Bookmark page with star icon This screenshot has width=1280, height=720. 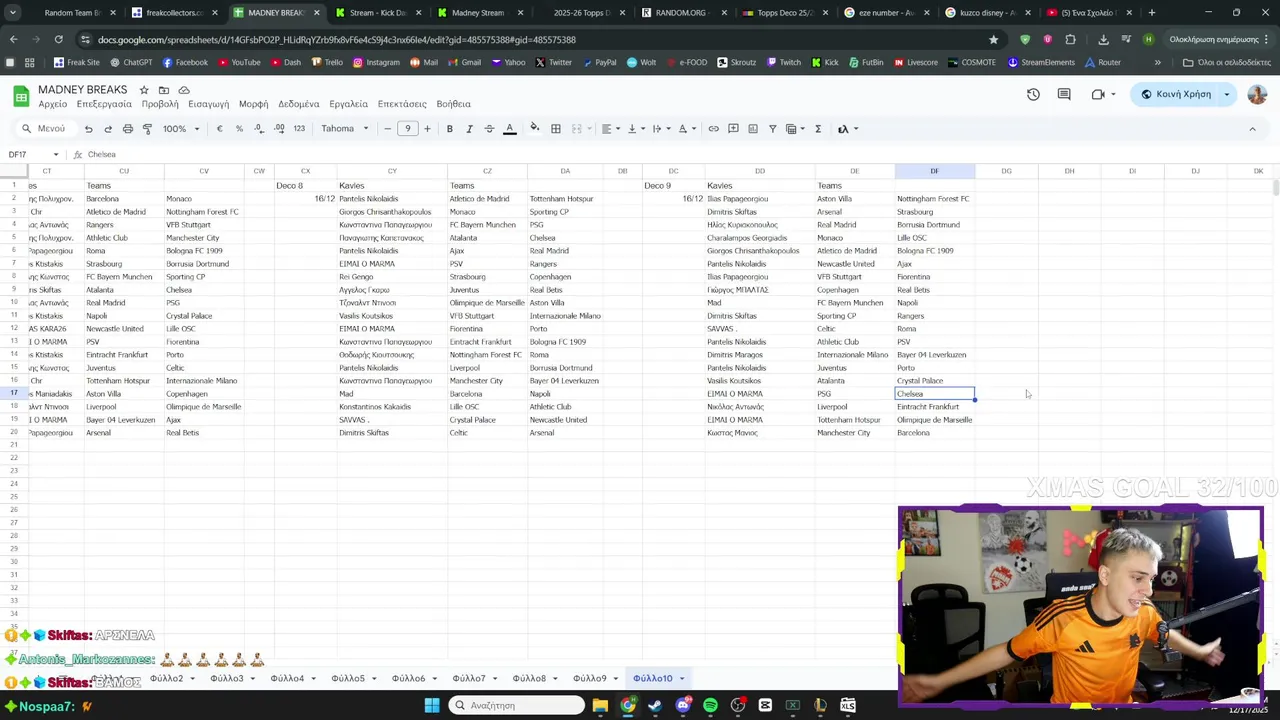pyautogui.click(x=993, y=40)
